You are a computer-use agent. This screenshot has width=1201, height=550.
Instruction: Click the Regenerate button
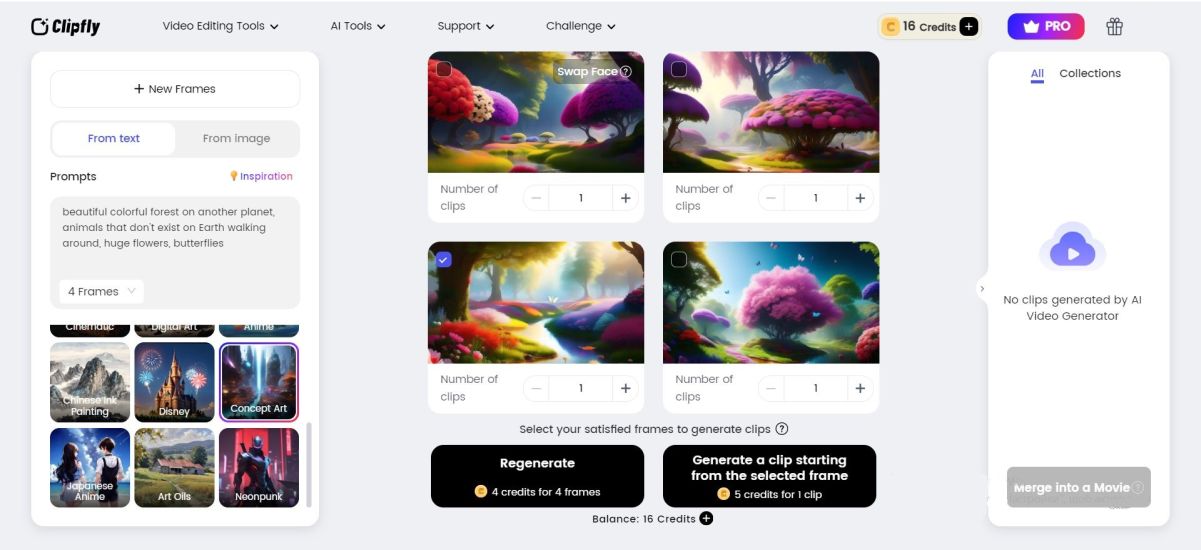(537, 476)
